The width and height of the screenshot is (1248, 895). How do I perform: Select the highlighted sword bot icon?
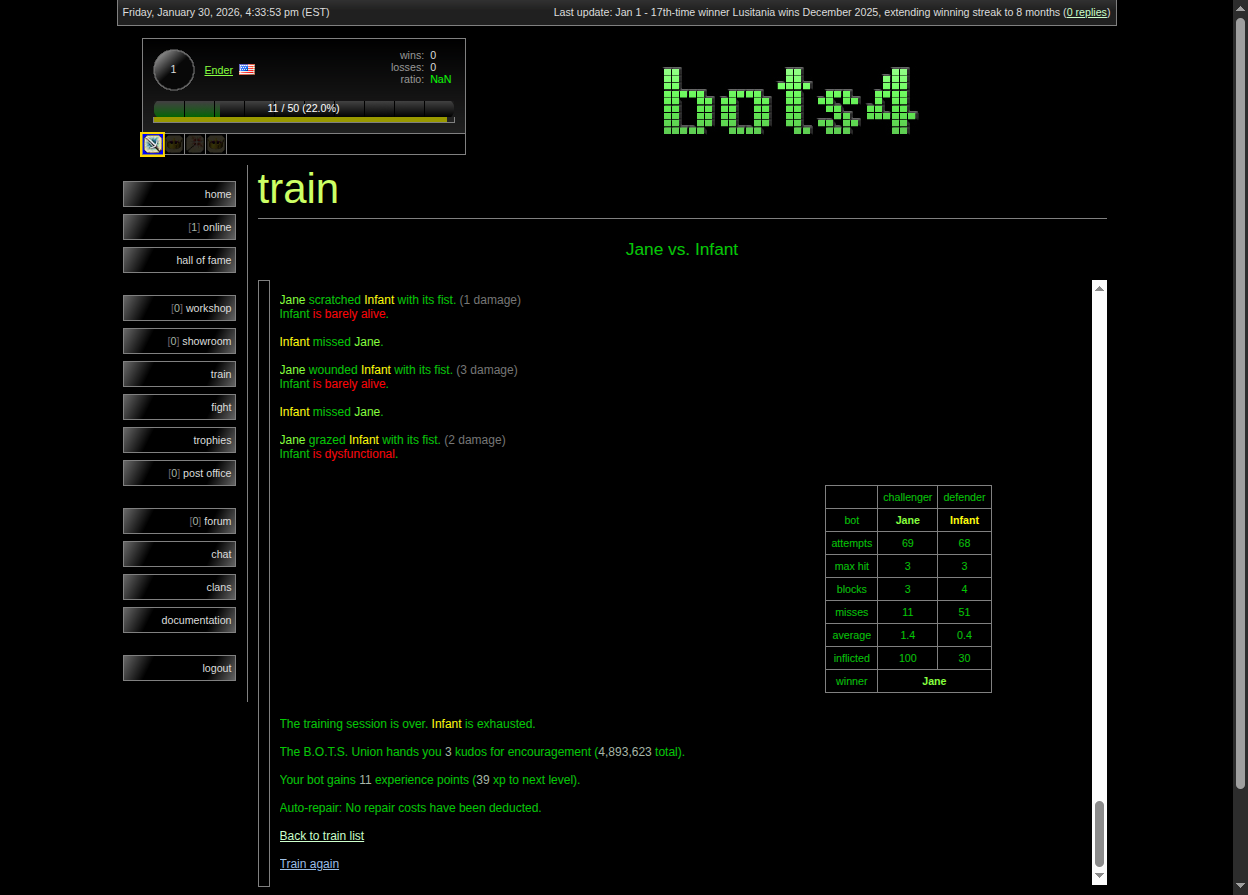point(153,144)
